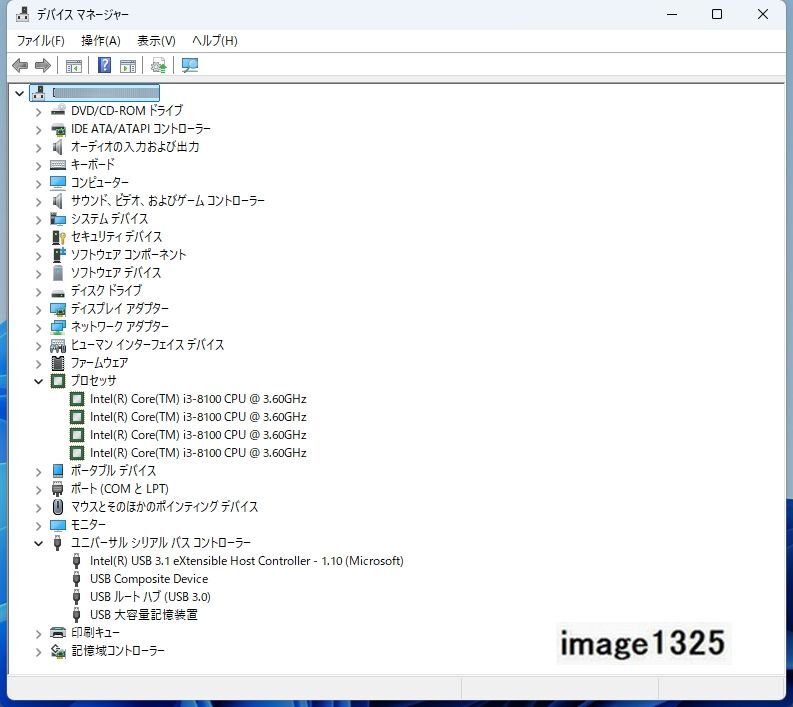Click the show/hide action pane icon
The width and height of the screenshot is (793, 707).
pyautogui.click(x=128, y=66)
